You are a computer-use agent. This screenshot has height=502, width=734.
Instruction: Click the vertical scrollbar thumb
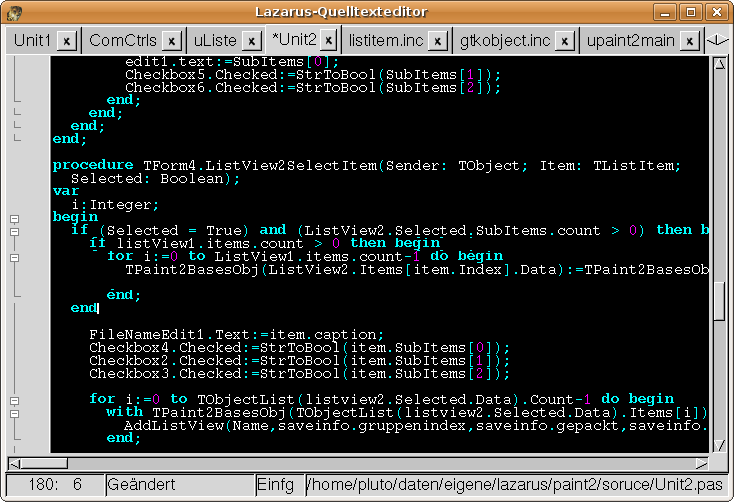coord(718,301)
